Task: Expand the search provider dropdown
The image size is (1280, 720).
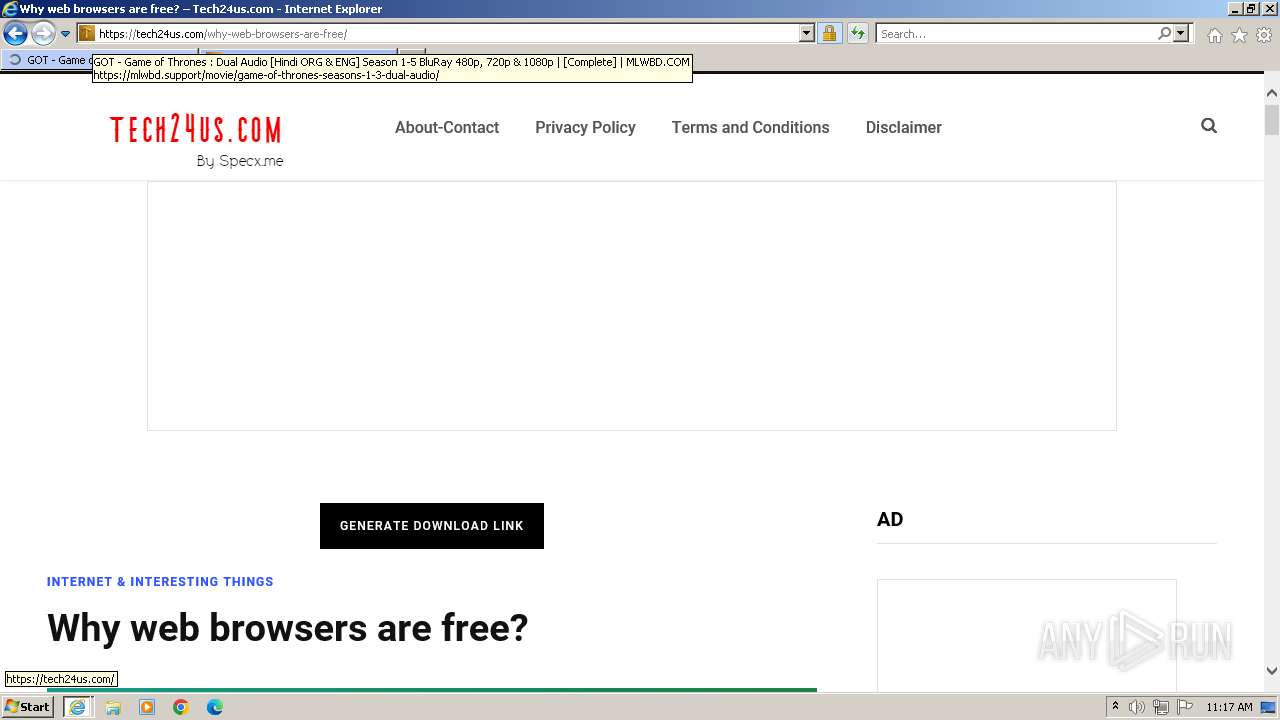Action: 1181,33
